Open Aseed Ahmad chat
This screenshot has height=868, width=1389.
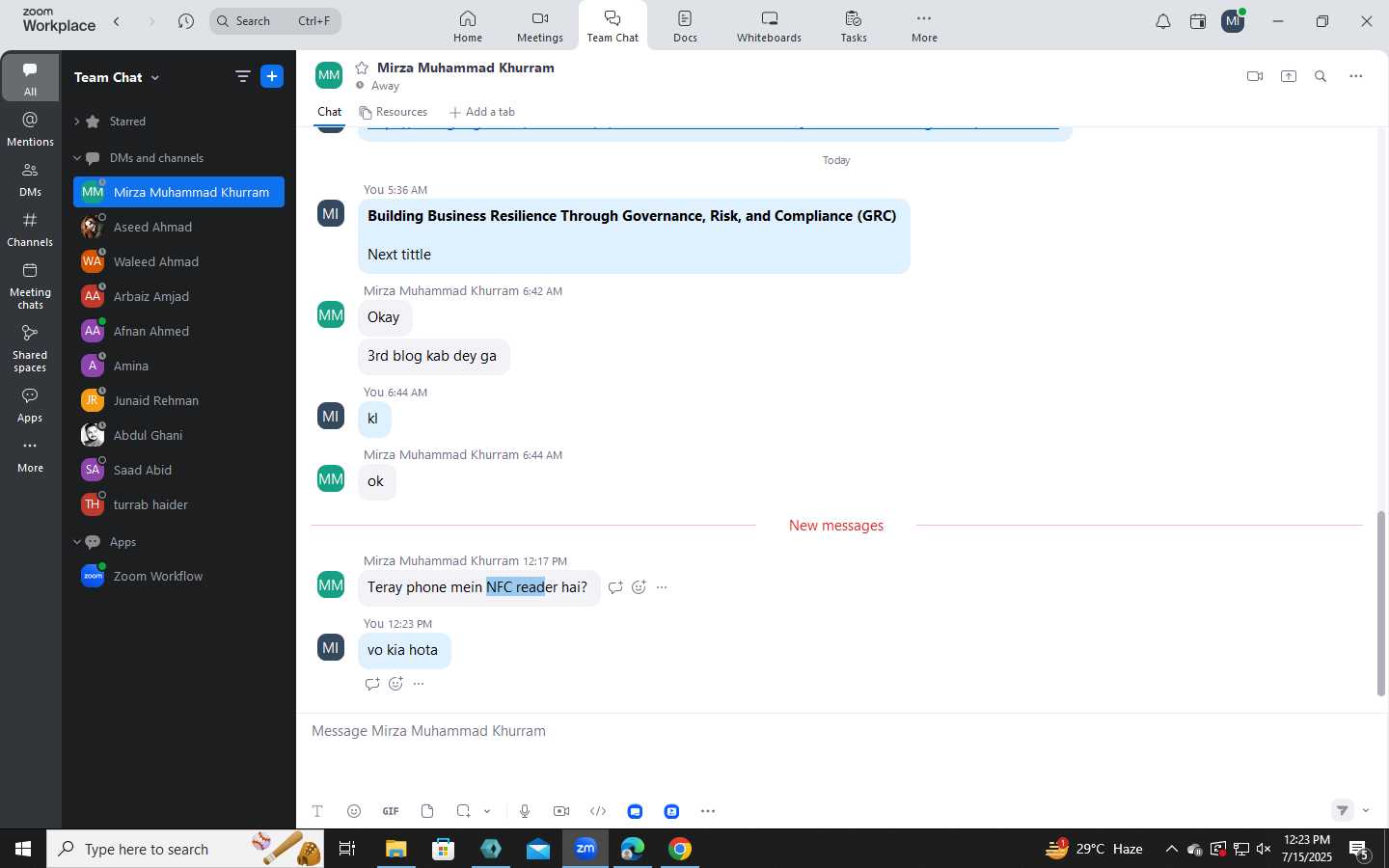(x=178, y=227)
